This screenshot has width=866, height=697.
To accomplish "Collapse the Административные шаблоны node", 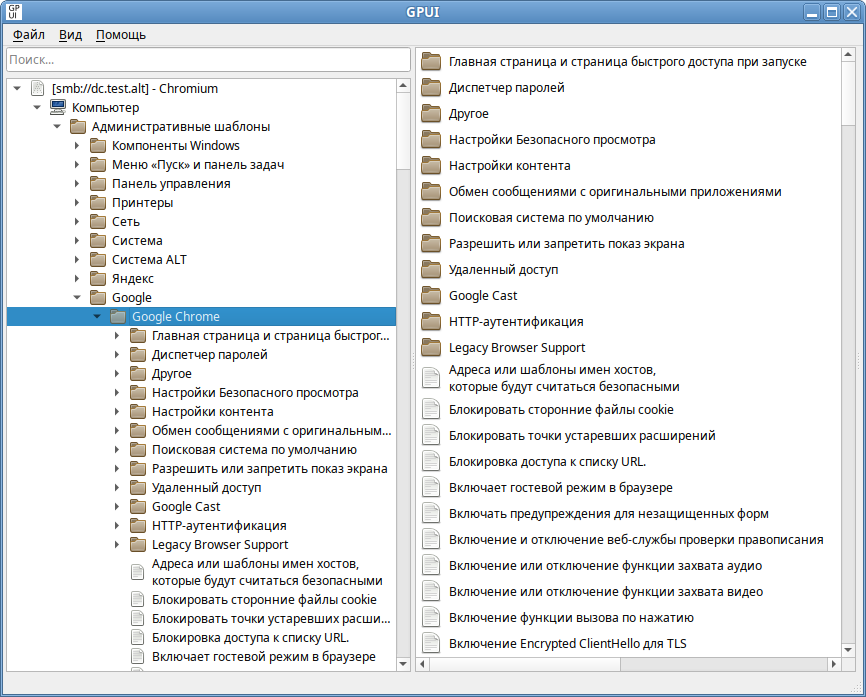I will click(57, 127).
